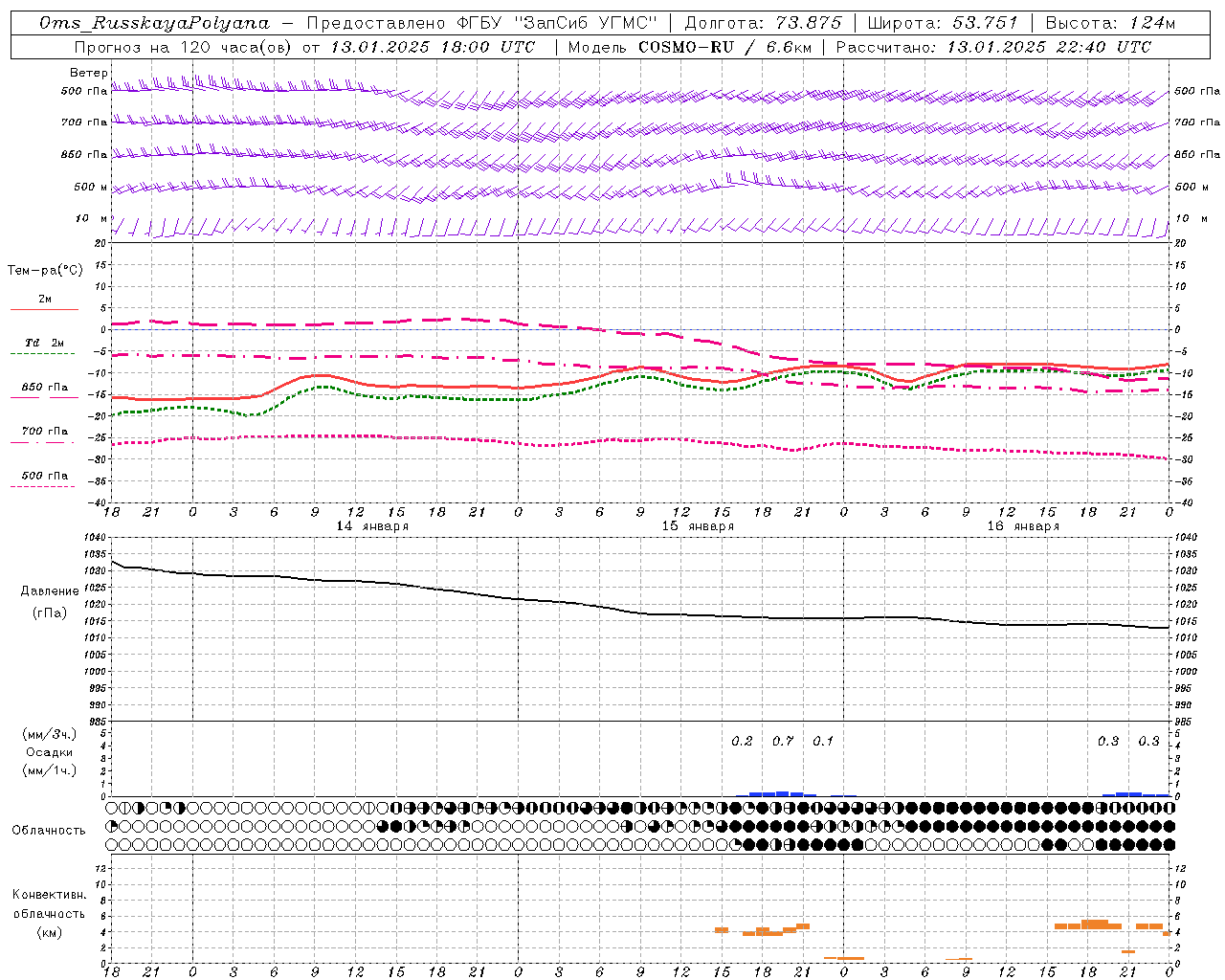Click the 0.1 precipitation amount
The image size is (1225, 980).
(x=823, y=741)
